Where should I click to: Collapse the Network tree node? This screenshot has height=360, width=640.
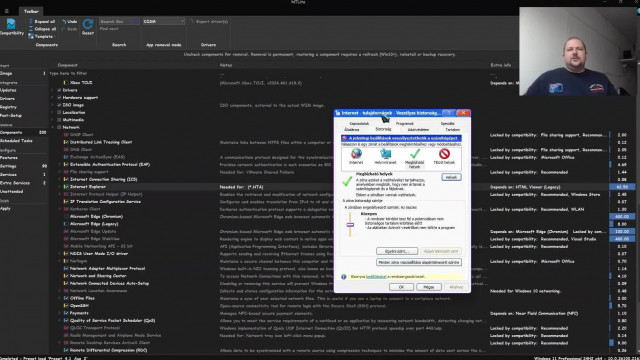(x=53, y=127)
